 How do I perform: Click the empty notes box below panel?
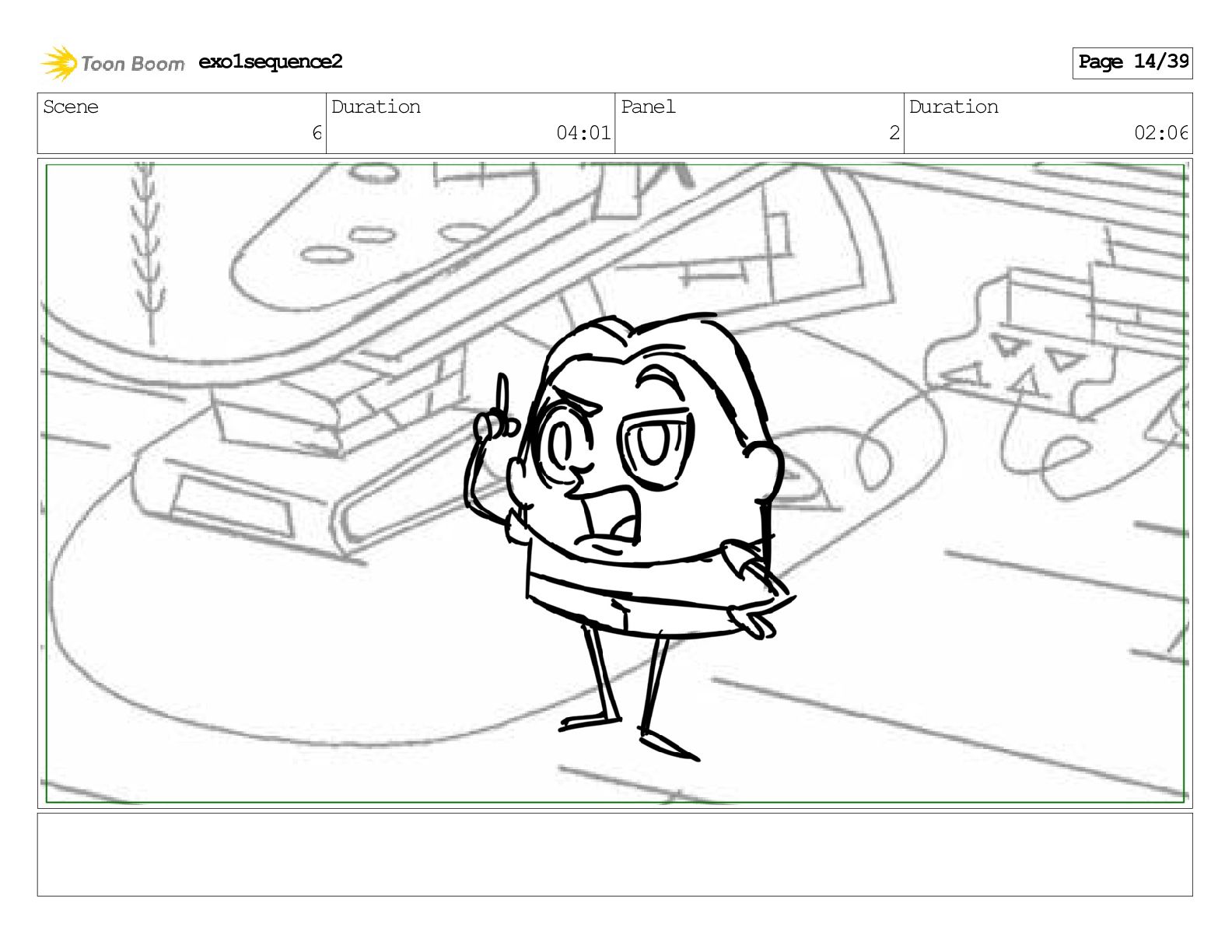(x=614, y=855)
